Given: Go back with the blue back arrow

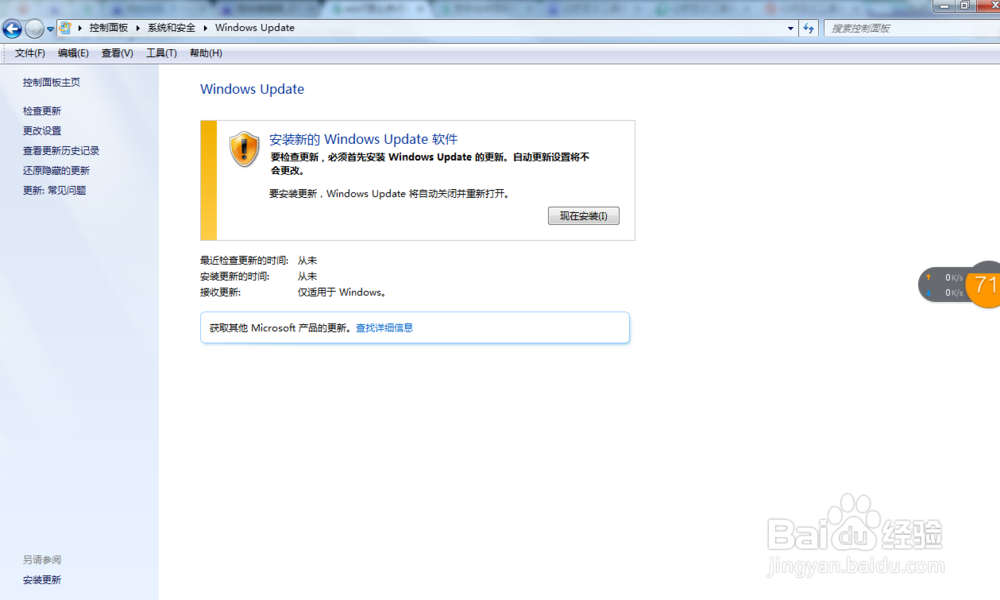Looking at the screenshot, I should (x=12, y=29).
